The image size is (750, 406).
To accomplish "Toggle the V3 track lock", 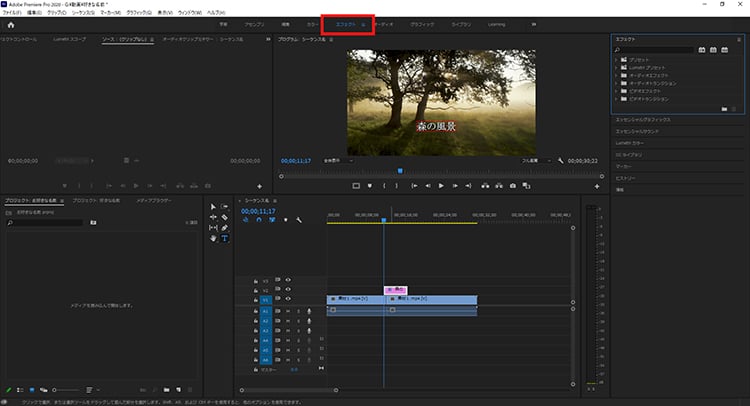I will click(x=256, y=281).
